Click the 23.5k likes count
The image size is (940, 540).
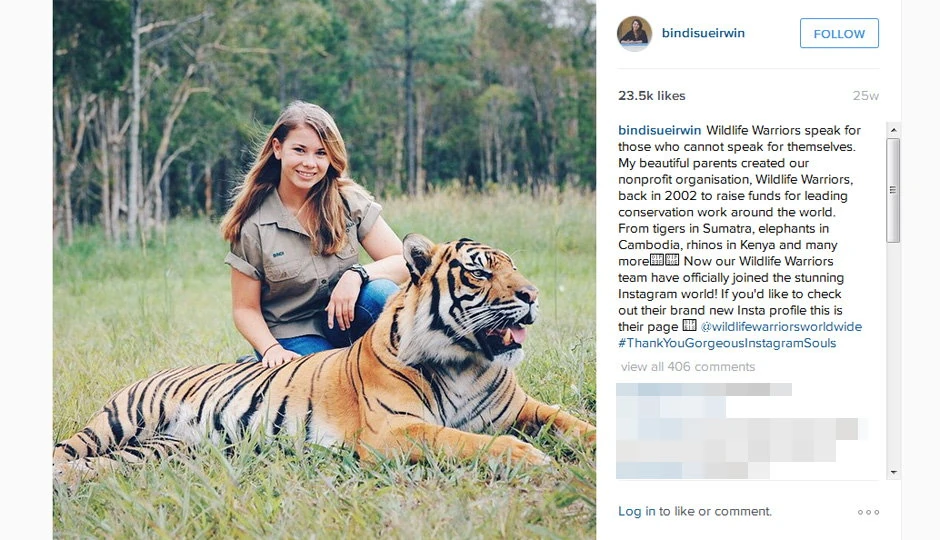click(652, 96)
